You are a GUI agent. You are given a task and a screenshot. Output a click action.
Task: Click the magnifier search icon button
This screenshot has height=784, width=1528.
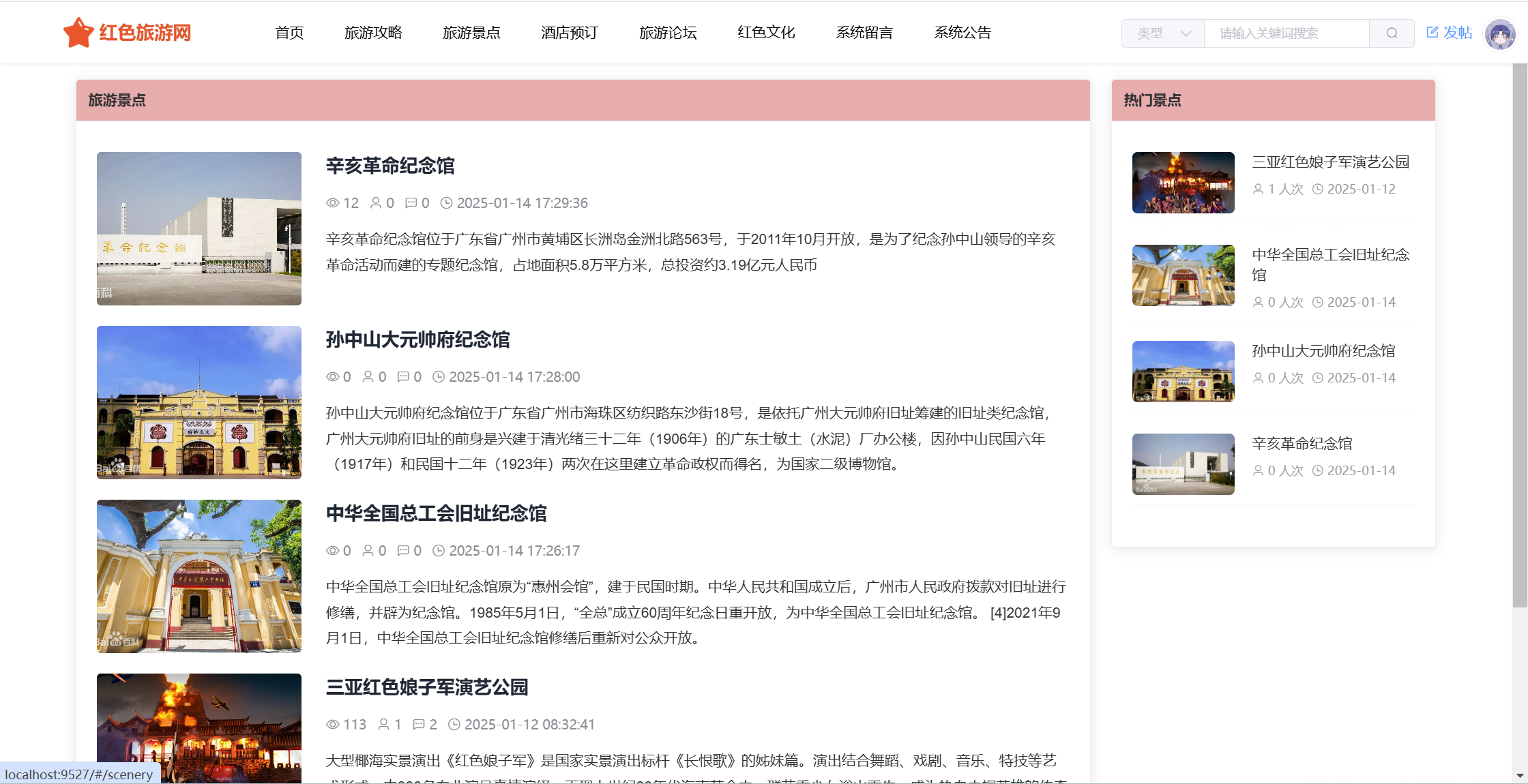click(1392, 33)
